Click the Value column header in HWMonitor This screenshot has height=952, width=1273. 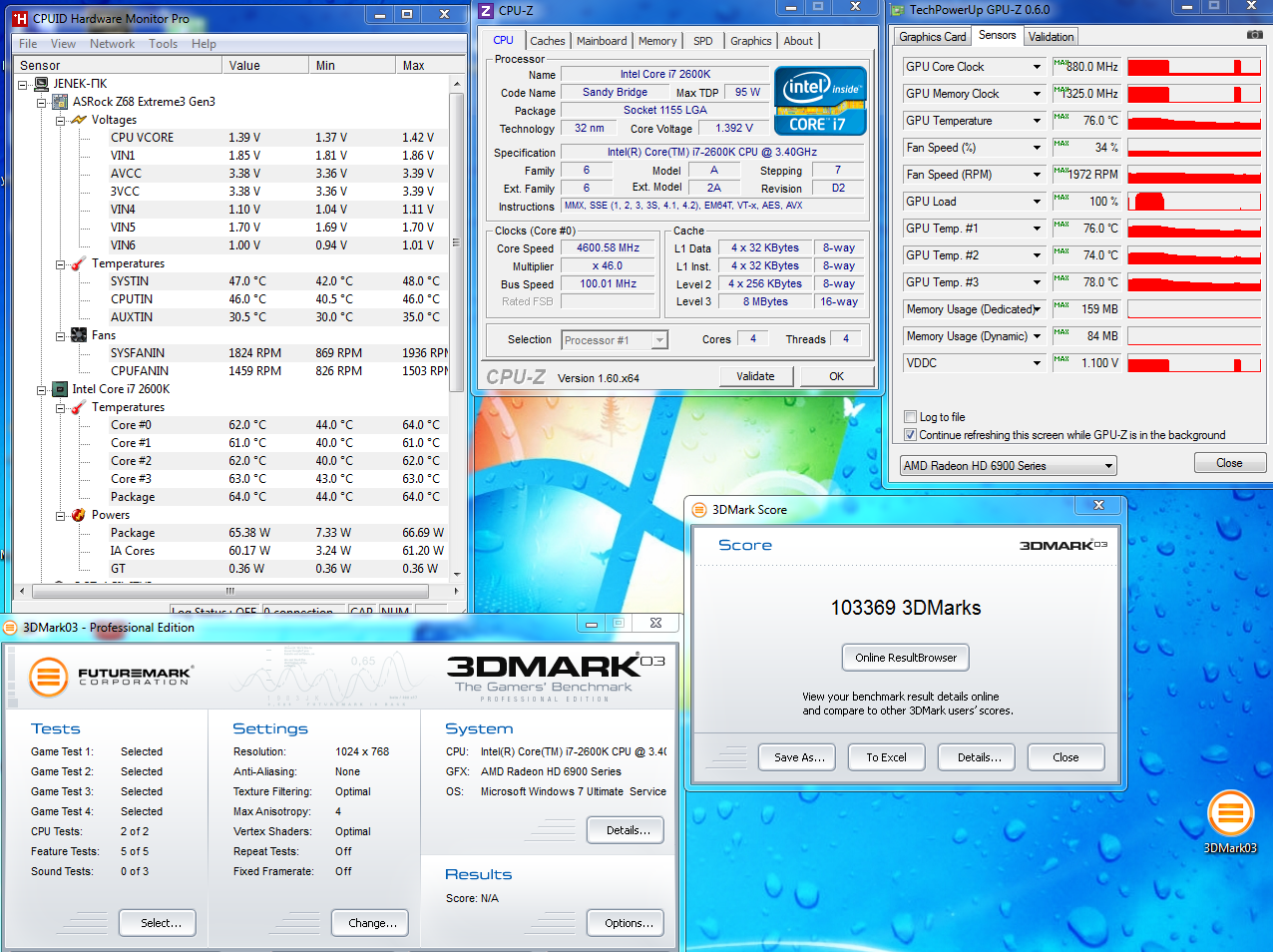tap(265, 66)
